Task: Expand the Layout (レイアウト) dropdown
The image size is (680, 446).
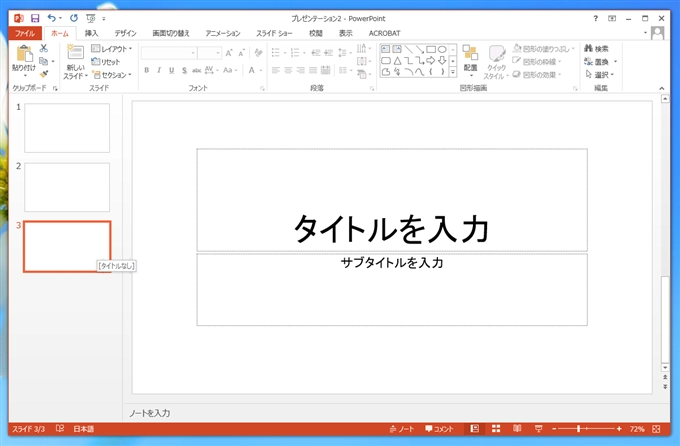Action: [113, 48]
